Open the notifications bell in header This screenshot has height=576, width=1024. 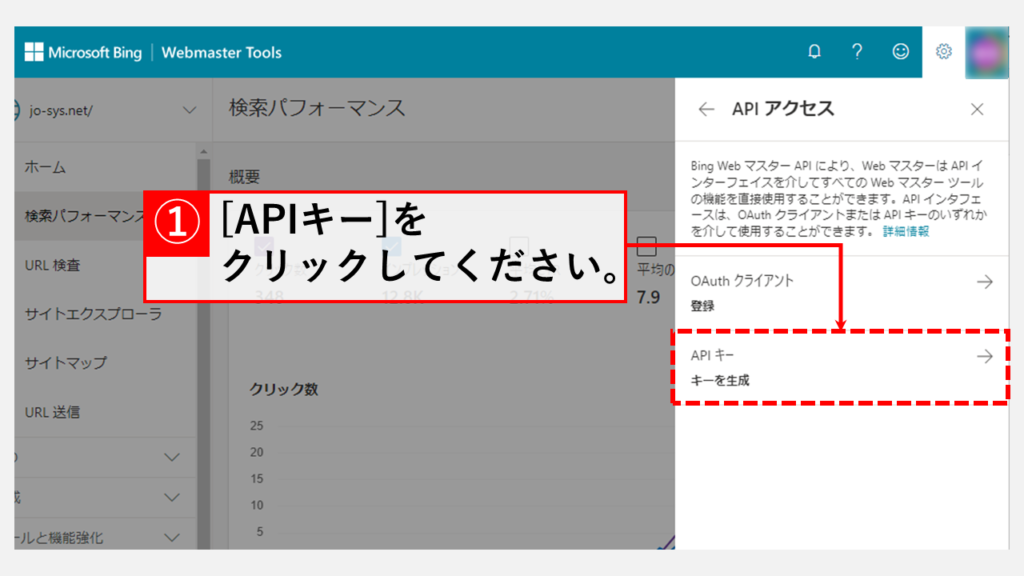(815, 52)
